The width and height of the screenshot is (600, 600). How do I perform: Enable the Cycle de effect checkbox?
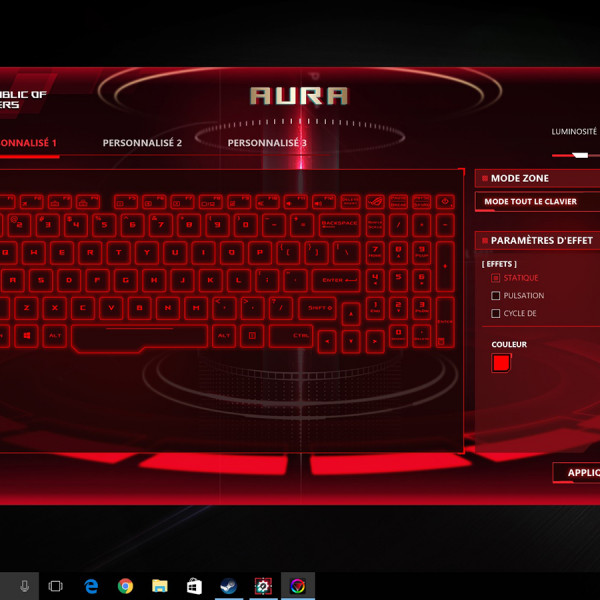click(x=496, y=314)
